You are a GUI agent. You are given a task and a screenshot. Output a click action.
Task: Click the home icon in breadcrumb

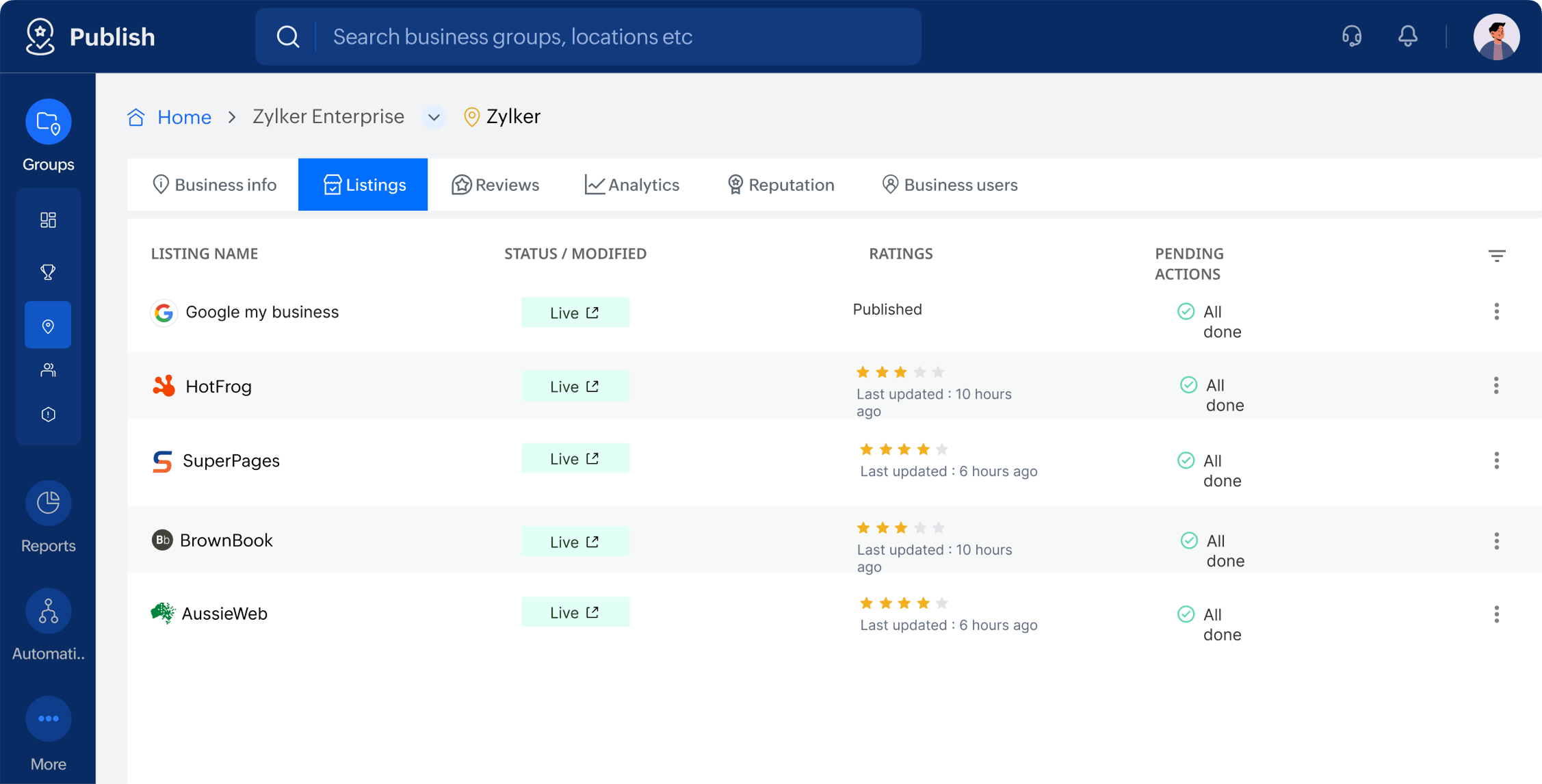tap(136, 117)
